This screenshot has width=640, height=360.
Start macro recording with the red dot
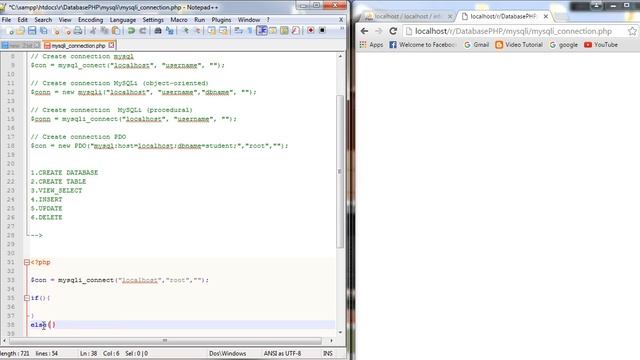click(x=311, y=31)
